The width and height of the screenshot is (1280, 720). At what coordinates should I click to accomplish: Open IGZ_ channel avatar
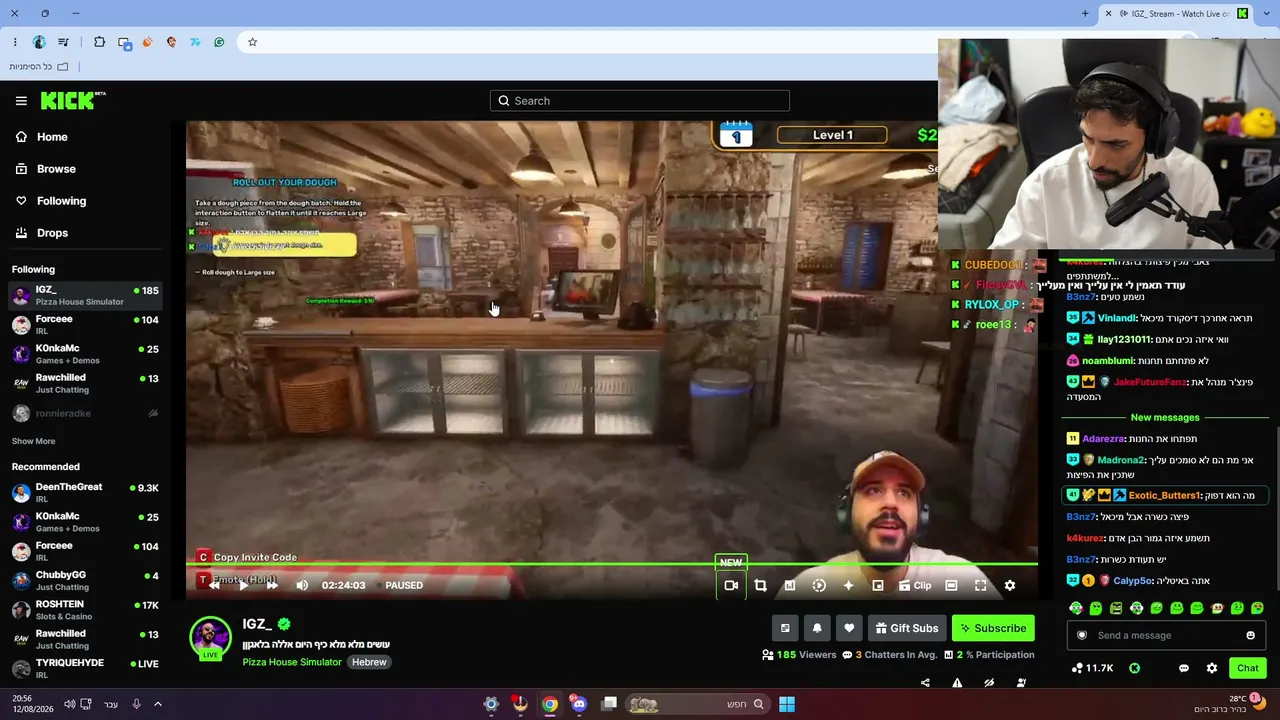[x=210, y=639]
